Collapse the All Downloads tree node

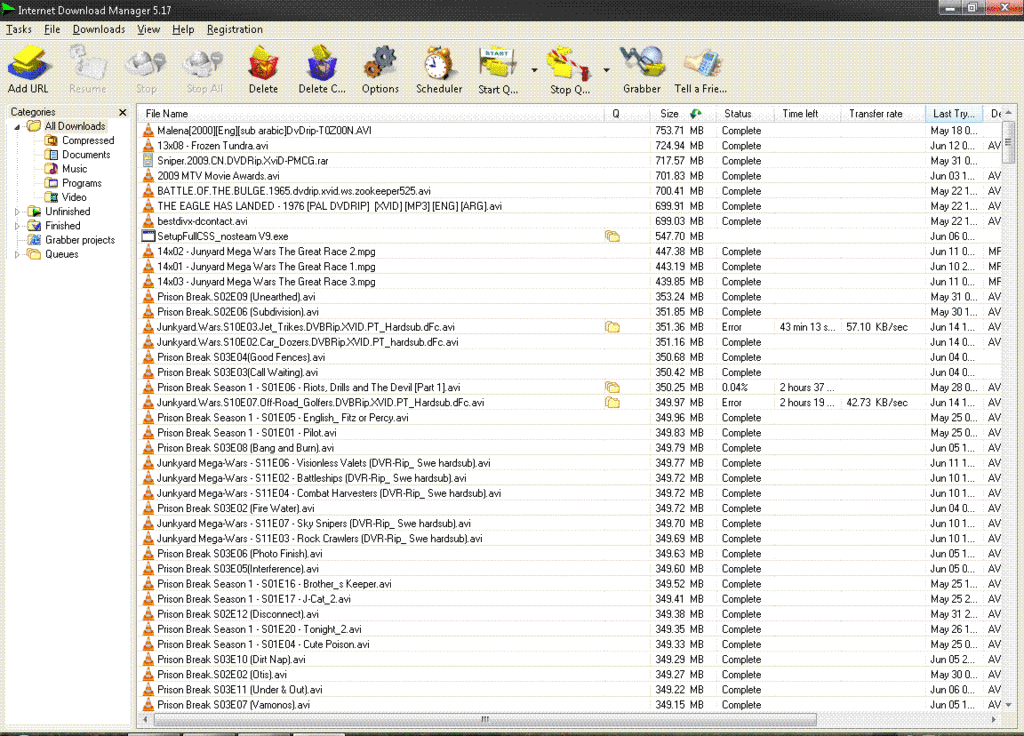click(18, 127)
